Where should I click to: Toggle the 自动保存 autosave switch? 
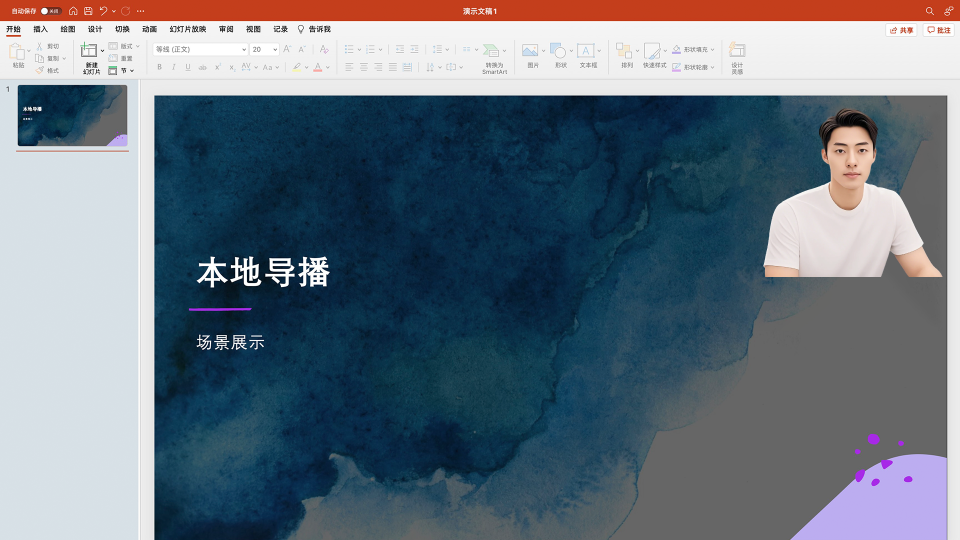50,11
